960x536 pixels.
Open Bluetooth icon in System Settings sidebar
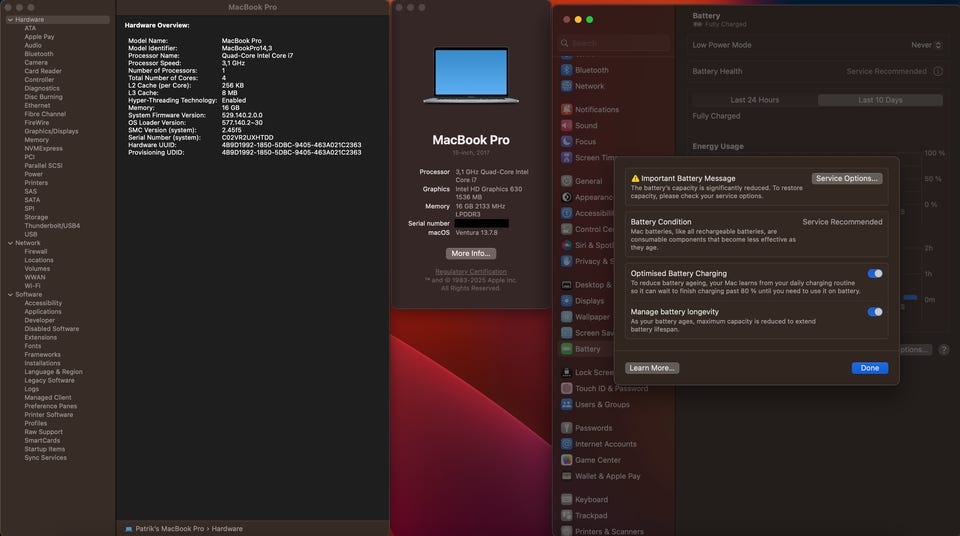pyautogui.click(x=566, y=70)
